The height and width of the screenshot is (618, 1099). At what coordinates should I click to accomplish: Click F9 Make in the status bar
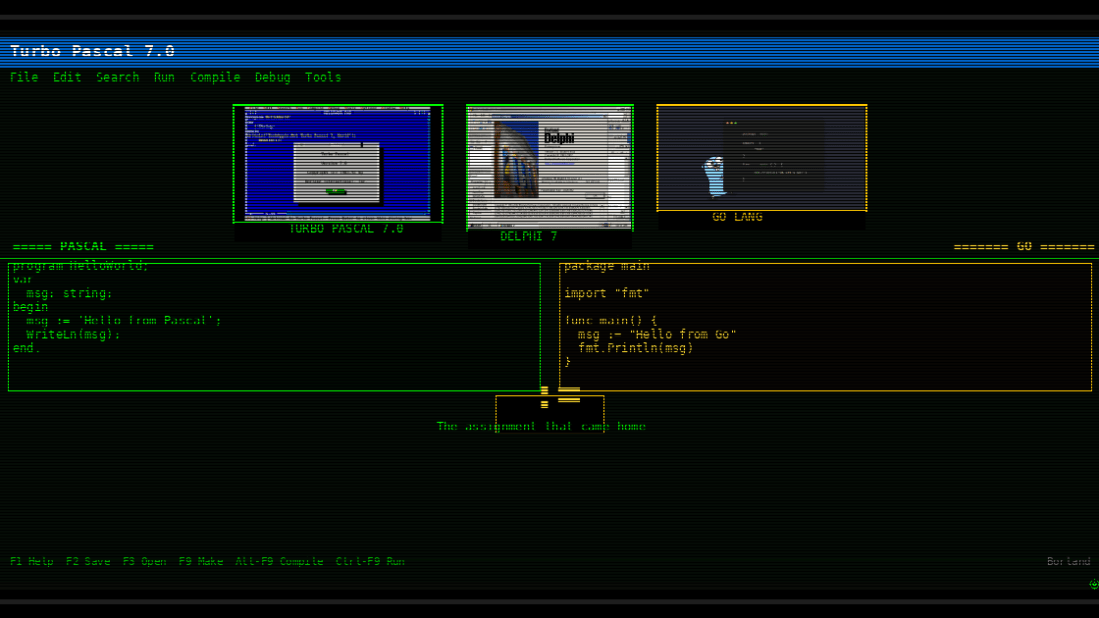tap(200, 561)
